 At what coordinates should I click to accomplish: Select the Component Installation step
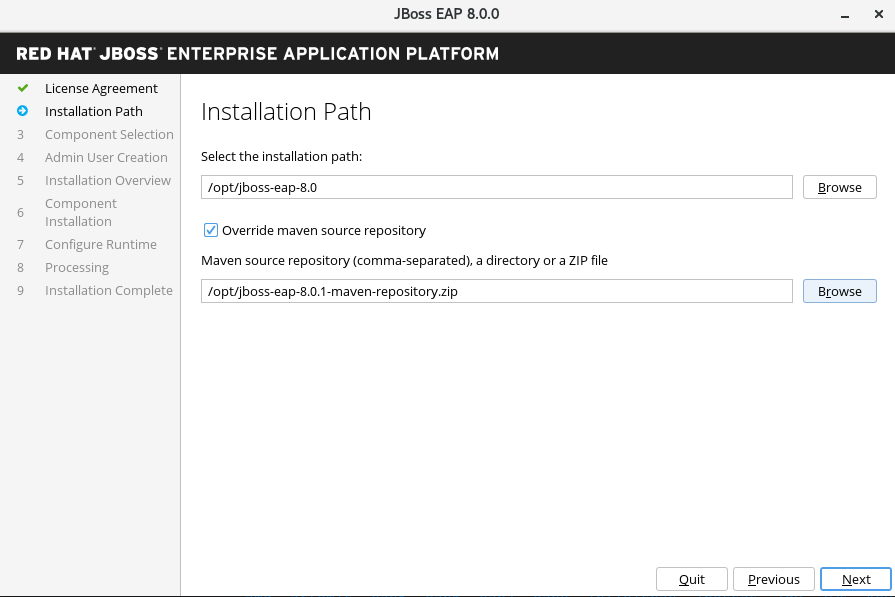[x=81, y=212]
